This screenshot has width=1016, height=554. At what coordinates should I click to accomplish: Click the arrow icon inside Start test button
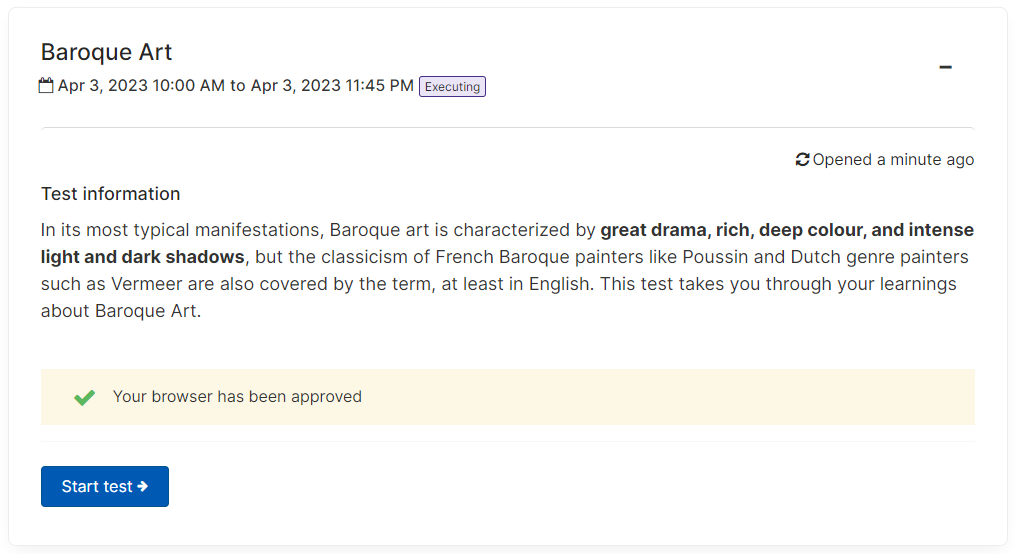click(x=143, y=487)
